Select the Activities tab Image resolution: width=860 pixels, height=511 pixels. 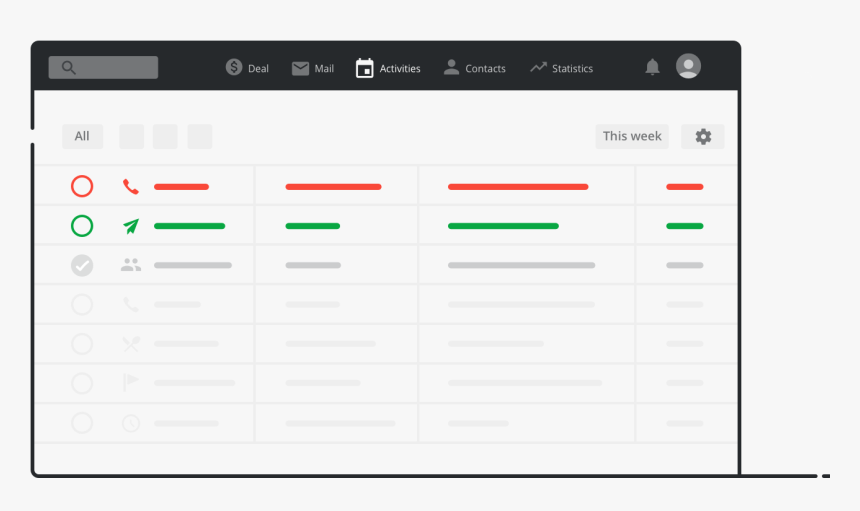tap(388, 69)
